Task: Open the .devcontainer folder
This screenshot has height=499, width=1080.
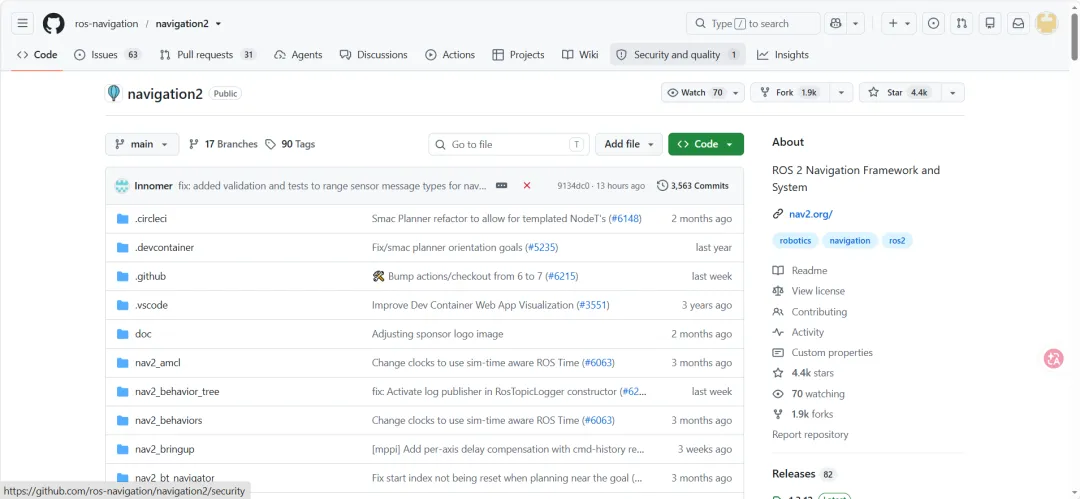Action: (164, 247)
